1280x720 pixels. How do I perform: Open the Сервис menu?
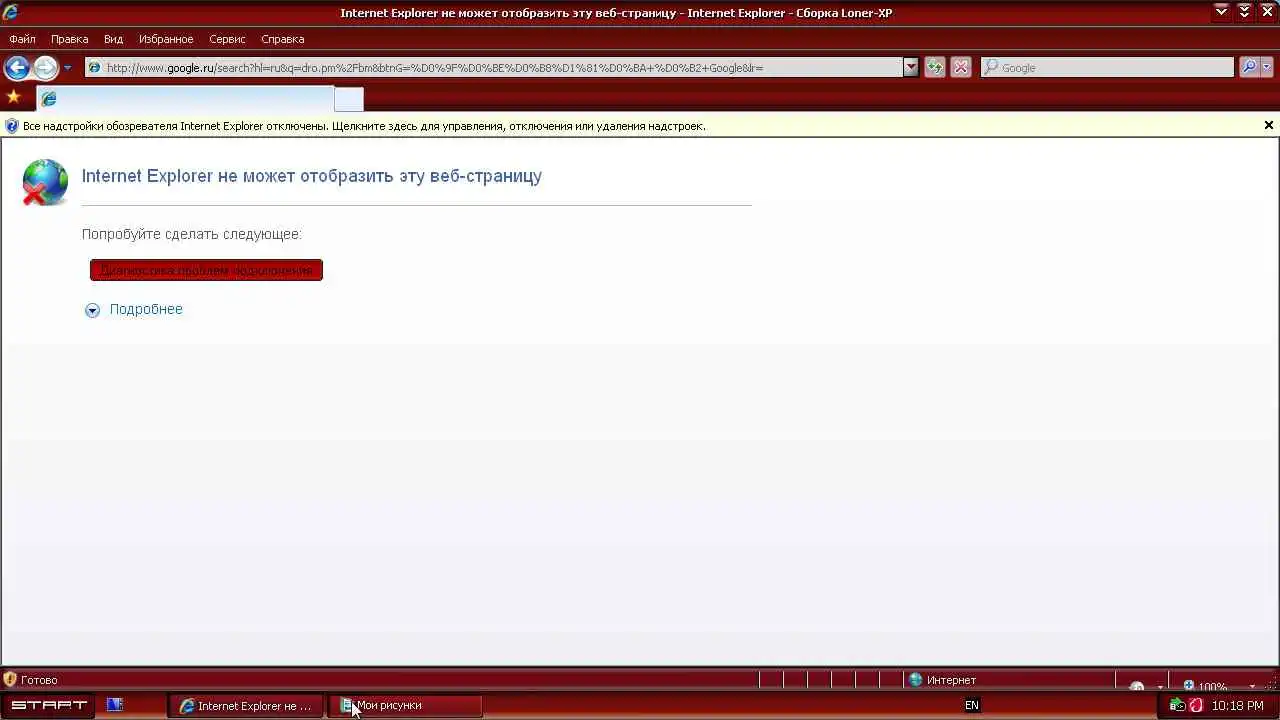(227, 39)
